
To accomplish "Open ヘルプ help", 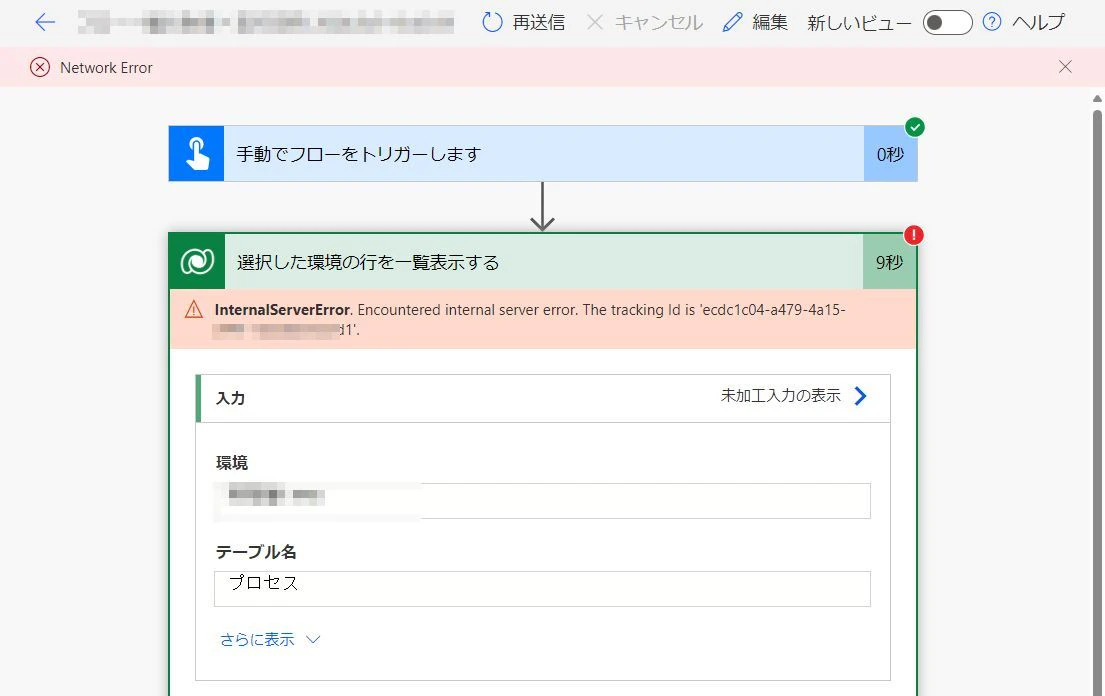I will click(1023, 23).
